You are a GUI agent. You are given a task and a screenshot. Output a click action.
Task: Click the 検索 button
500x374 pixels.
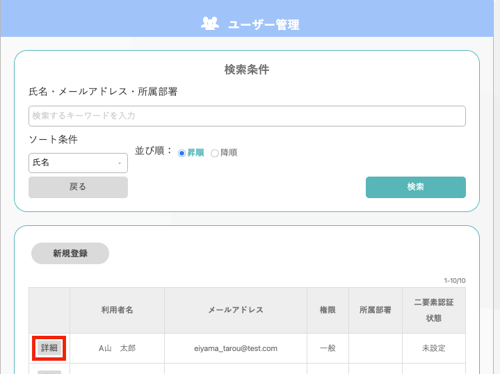click(x=416, y=187)
